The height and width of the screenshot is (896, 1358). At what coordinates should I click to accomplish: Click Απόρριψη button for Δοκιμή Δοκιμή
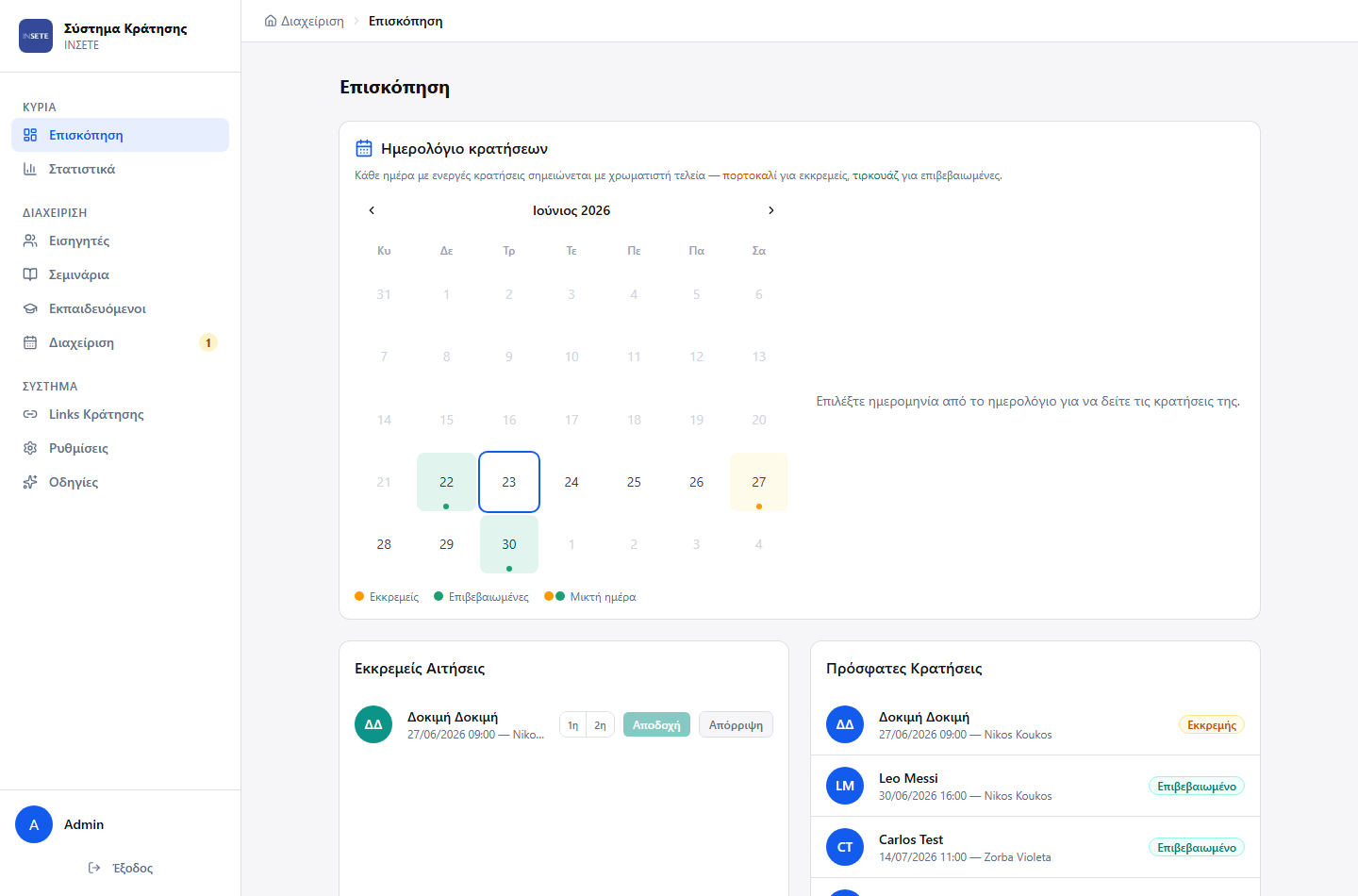(x=736, y=724)
